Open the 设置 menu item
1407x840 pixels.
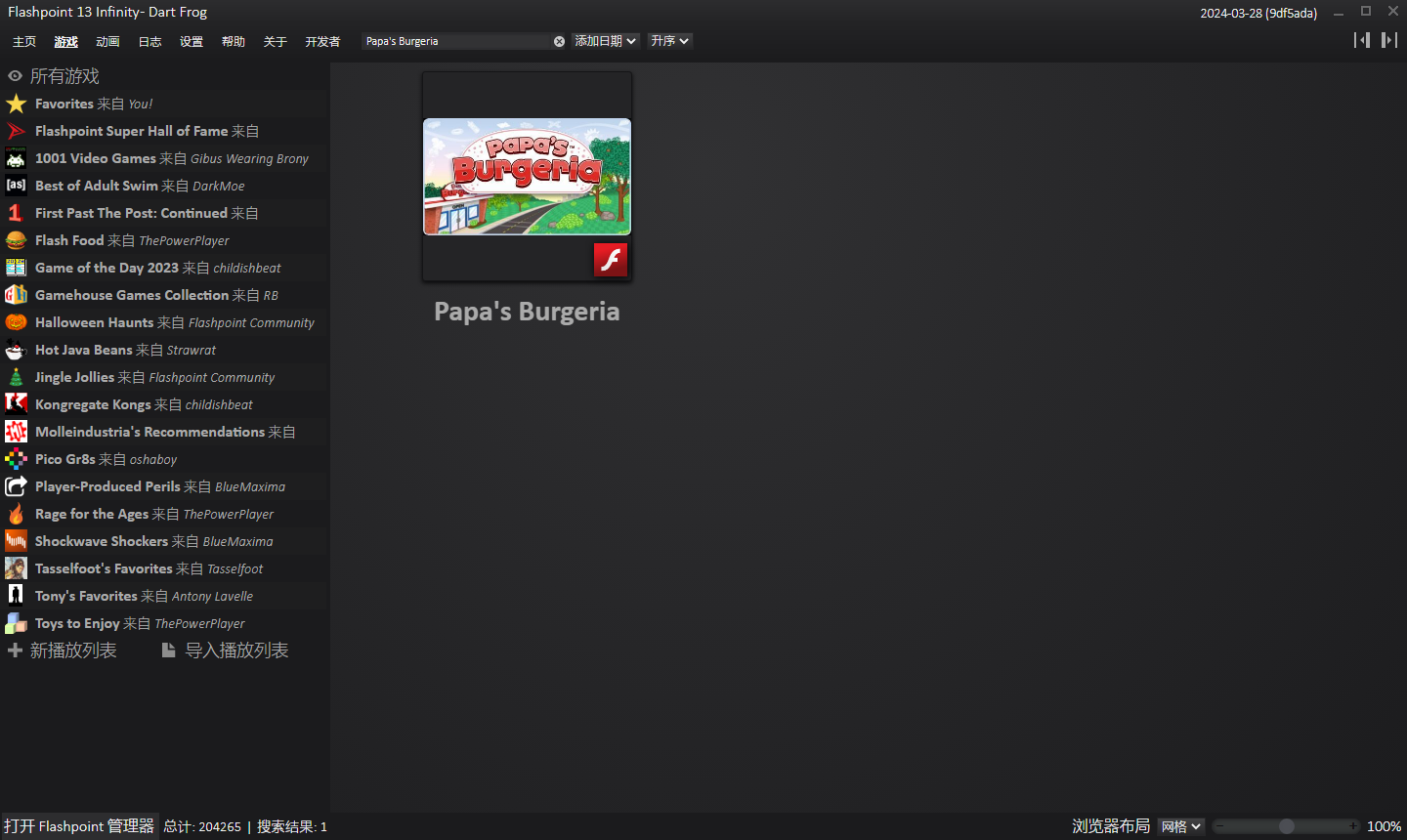click(x=192, y=42)
